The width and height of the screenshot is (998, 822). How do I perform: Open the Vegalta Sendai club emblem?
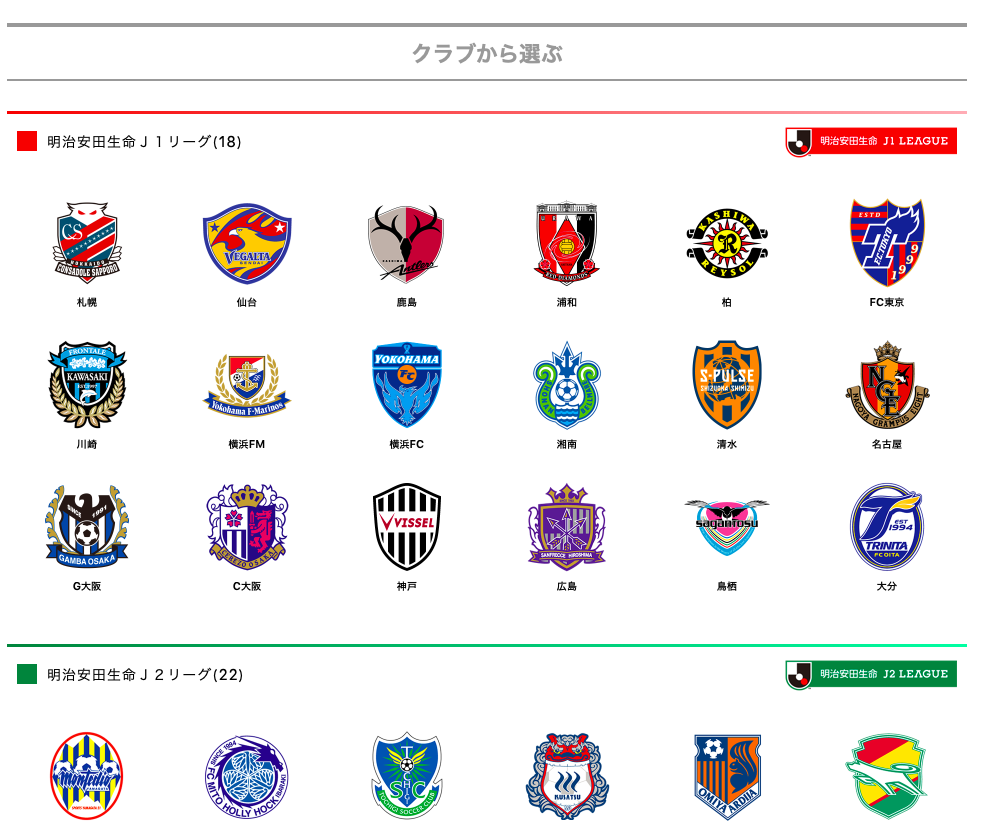click(247, 243)
